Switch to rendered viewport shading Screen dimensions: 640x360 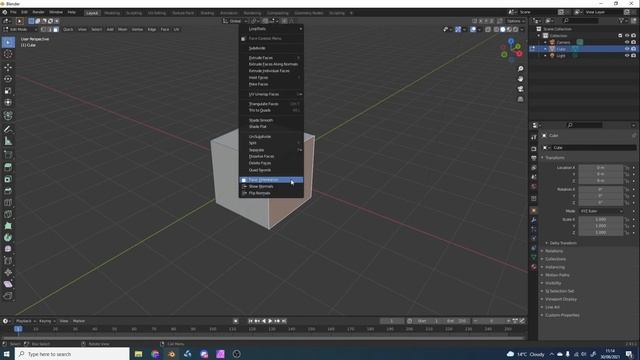(x=516, y=29)
